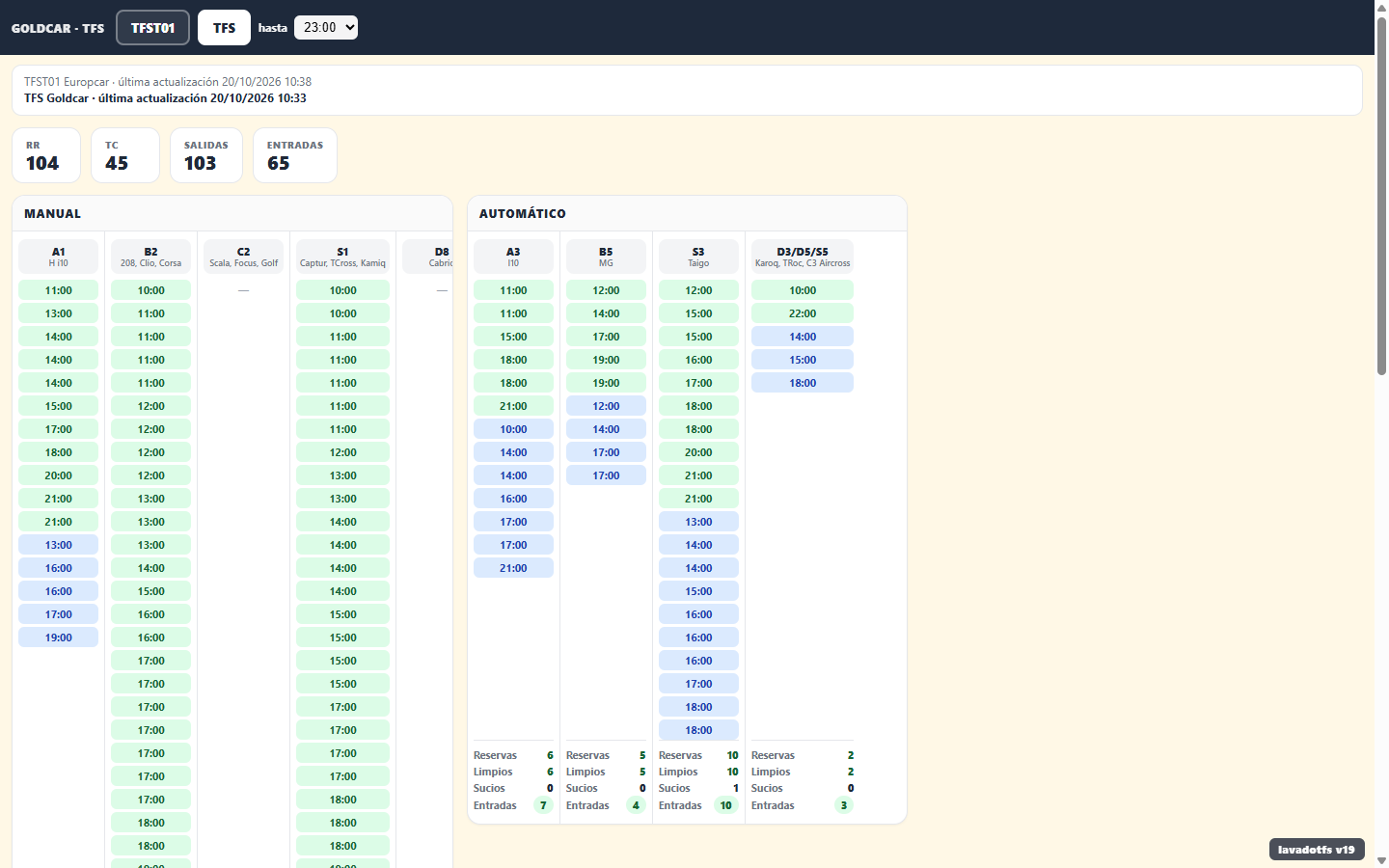
Task: Click the ENTRADAS 65 summary card
Action: pos(295,155)
